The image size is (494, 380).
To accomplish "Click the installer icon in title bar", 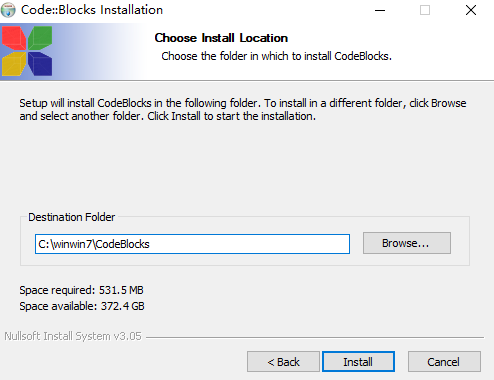I will click(8, 10).
